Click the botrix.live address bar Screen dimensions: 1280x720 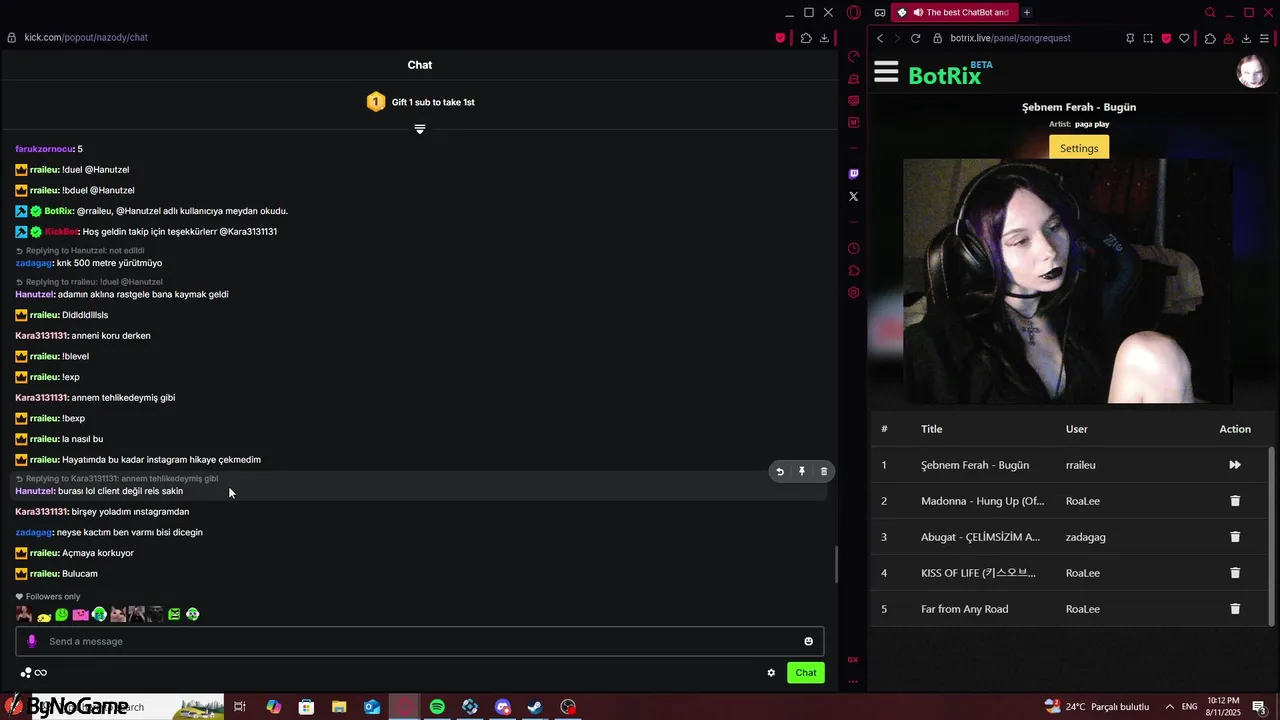point(1010,38)
